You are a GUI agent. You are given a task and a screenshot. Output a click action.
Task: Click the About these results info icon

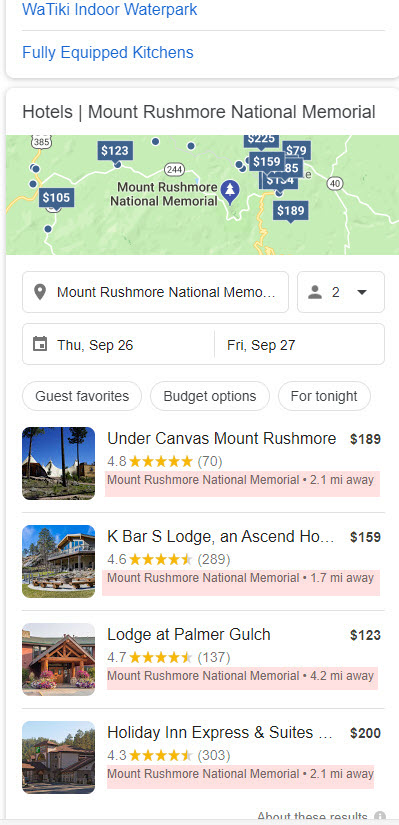click(380, 818)
